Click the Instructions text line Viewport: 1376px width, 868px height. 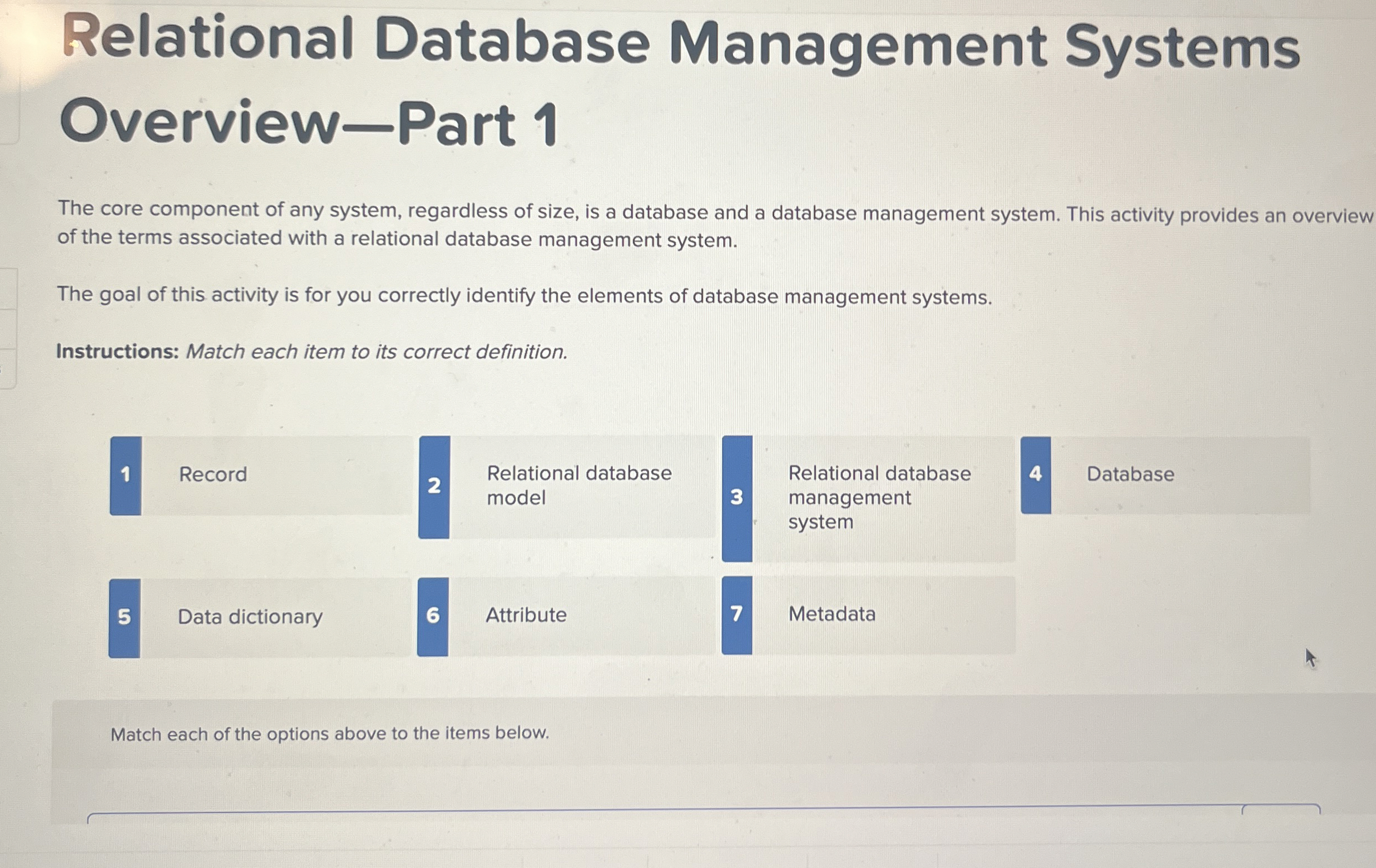coord(311,352)
